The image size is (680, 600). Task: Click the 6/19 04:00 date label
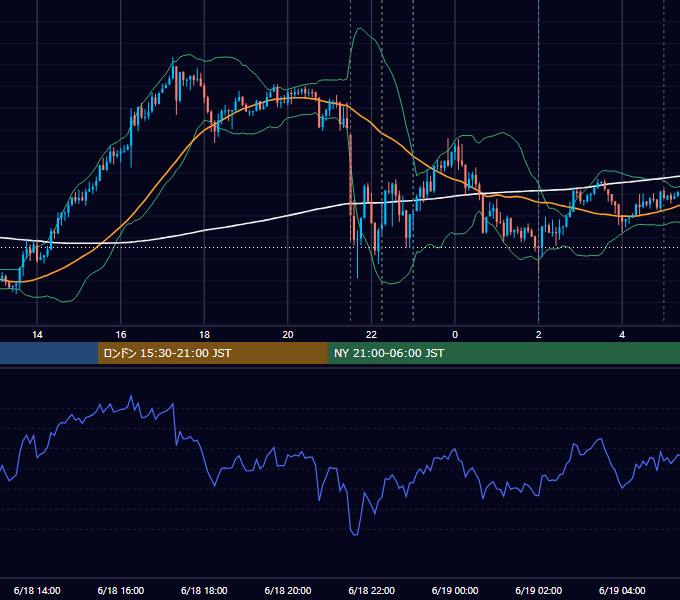click(622, 590)
